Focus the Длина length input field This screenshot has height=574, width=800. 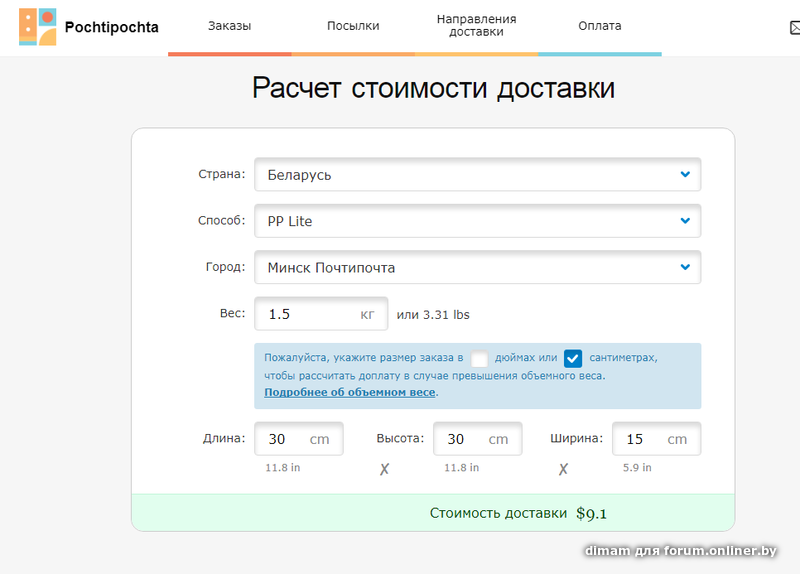tap(285, 439)
